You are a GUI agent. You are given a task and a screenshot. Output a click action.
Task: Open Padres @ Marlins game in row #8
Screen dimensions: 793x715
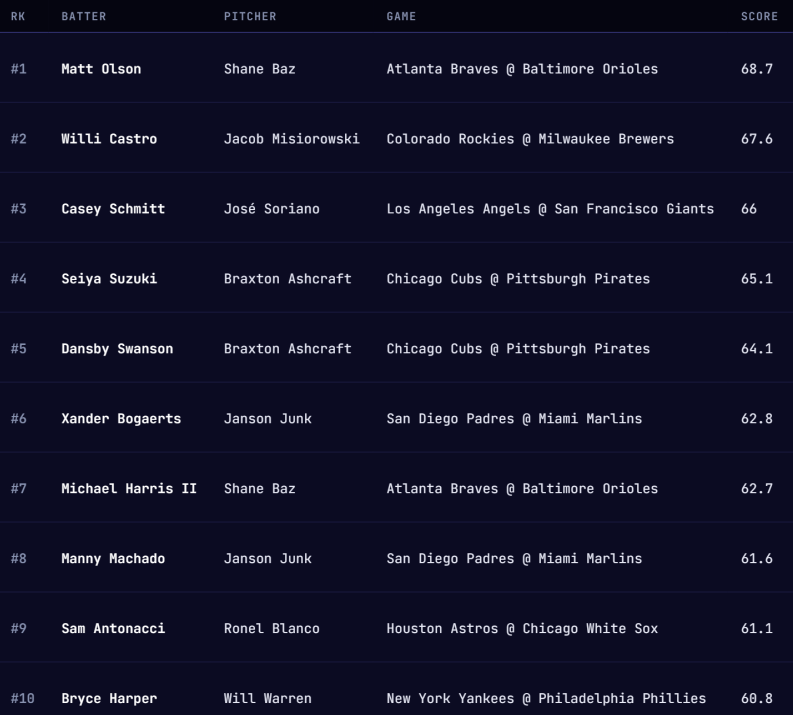point(514,558)
